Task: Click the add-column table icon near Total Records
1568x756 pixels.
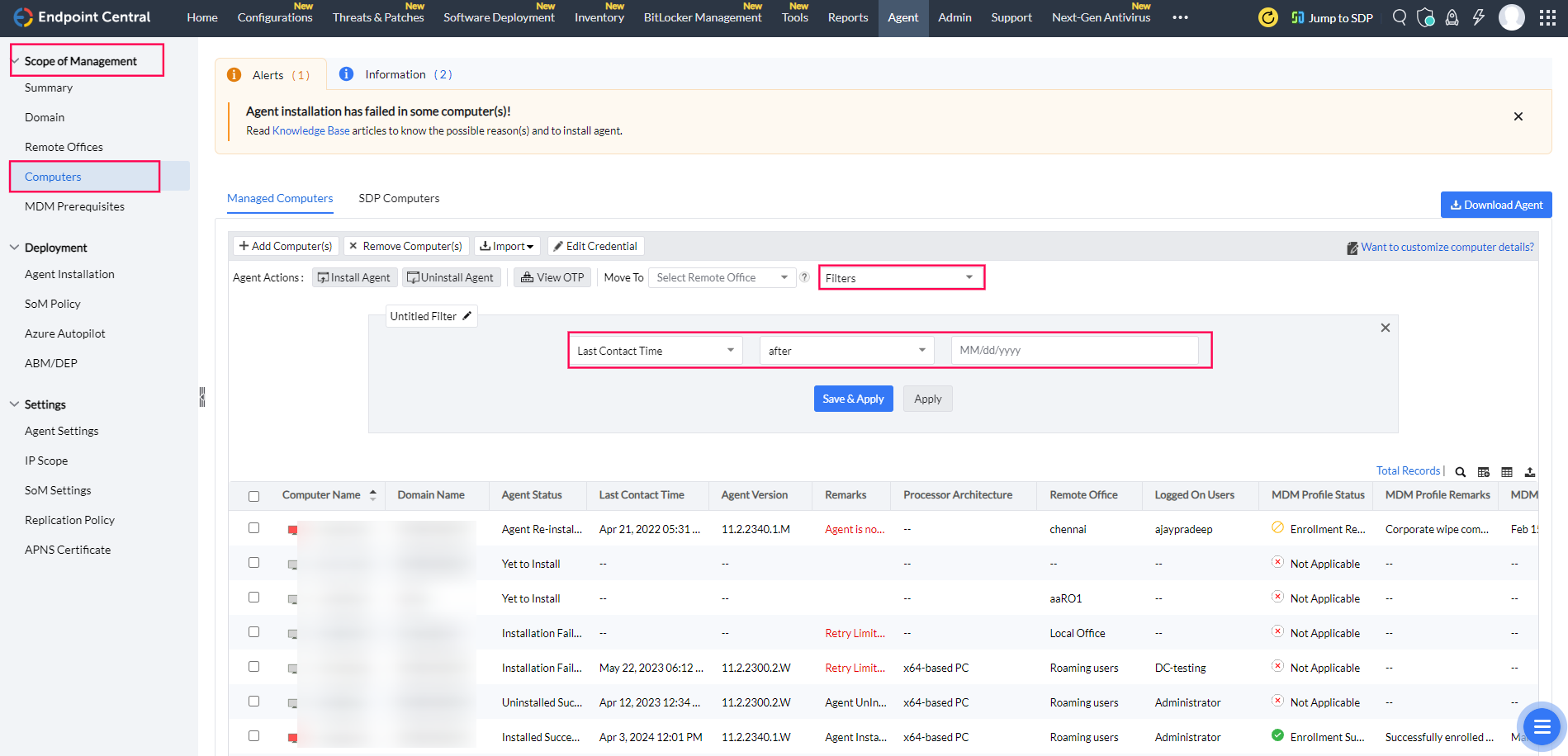Action: click(1483, 471)
